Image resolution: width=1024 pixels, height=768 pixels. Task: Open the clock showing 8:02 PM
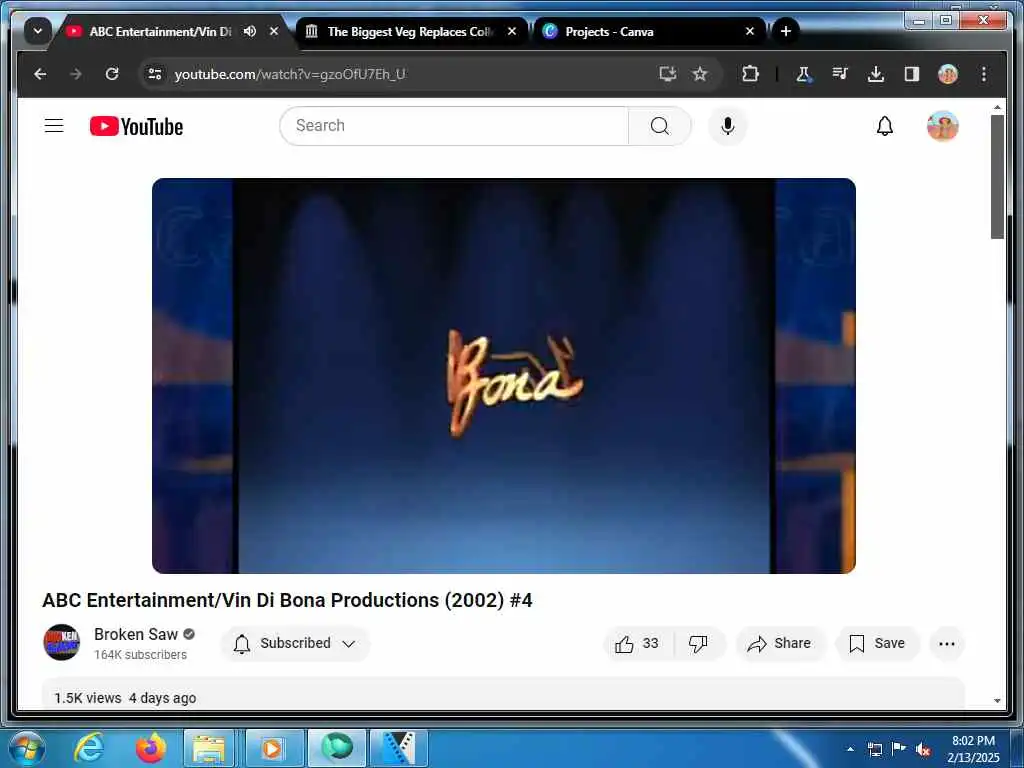click(973, 749)
